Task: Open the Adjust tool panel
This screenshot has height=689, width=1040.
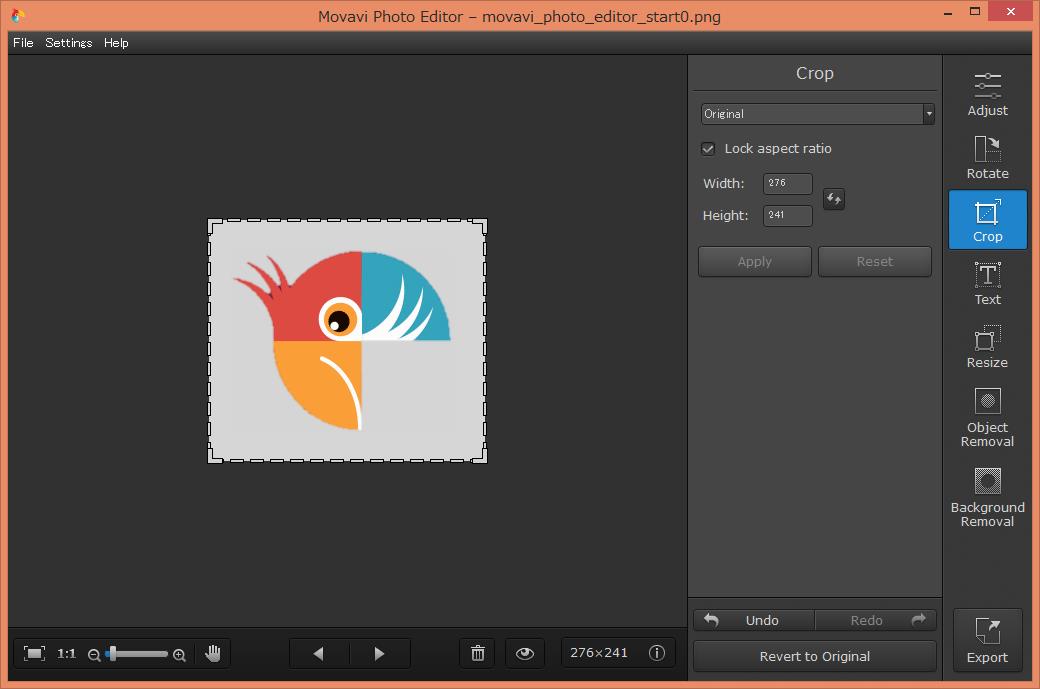Action: tap(987, 95)
